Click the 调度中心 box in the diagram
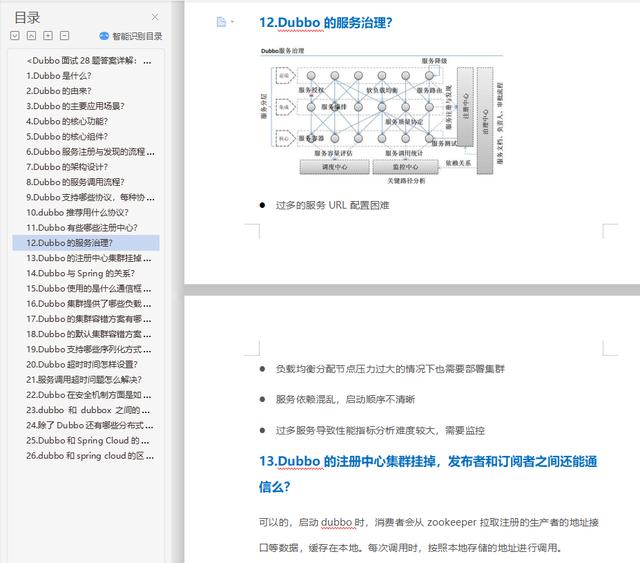The width and height of the screenshot is (640, 563). pyautogui.click(x=335, y=167)
